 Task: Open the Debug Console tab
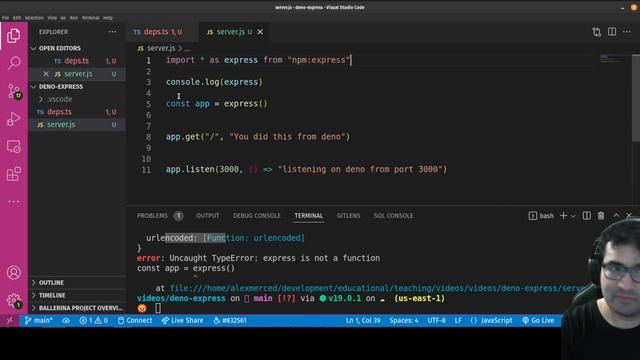(257, 216)
